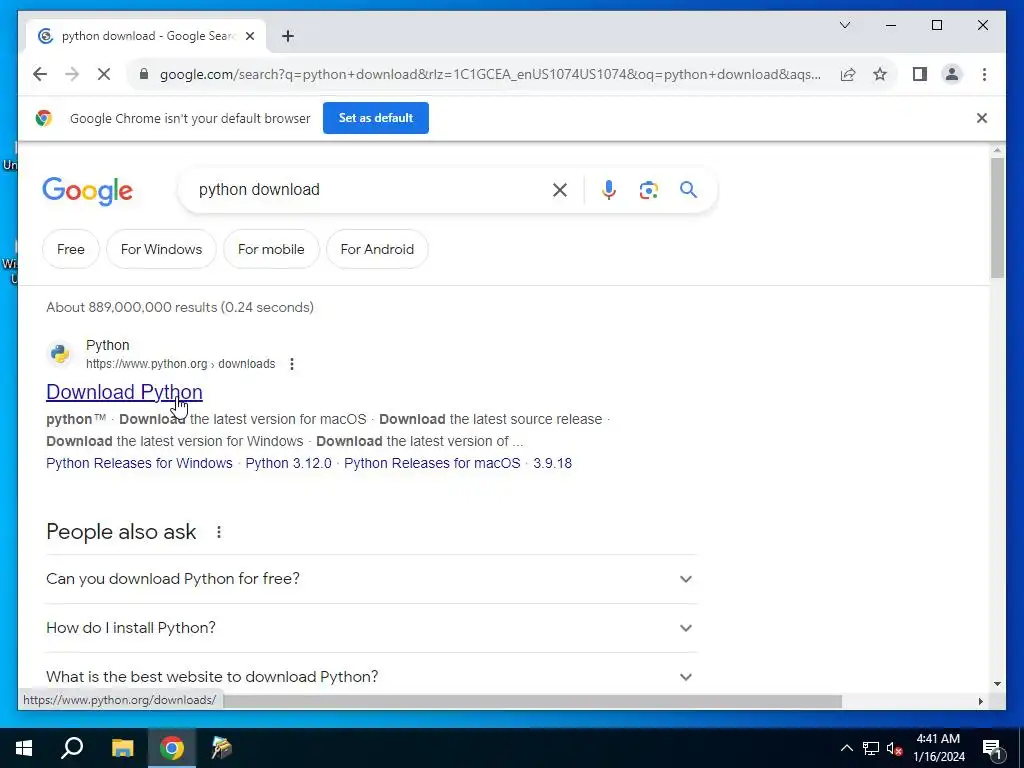Open Windows taskbar search
Image resolution: width=1024 pixels, height=768 pixels.
[72, 748]
